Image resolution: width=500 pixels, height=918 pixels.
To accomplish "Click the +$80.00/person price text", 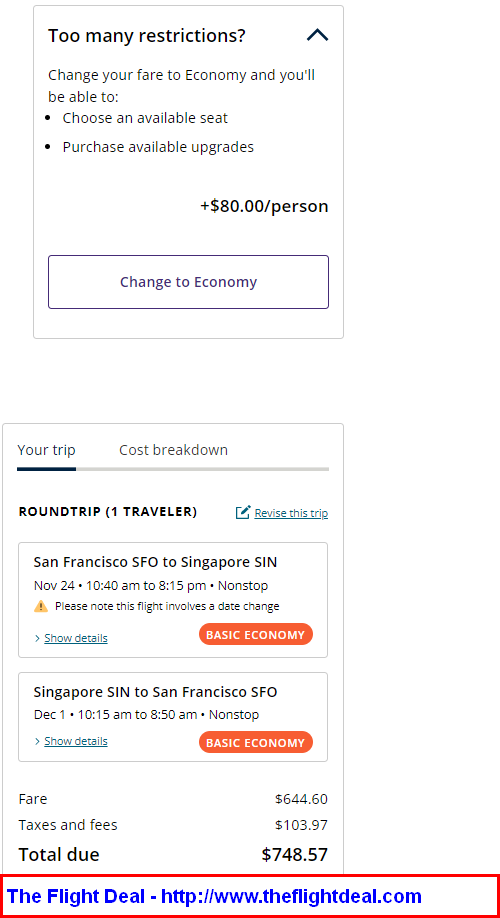I will click(264, 207).
